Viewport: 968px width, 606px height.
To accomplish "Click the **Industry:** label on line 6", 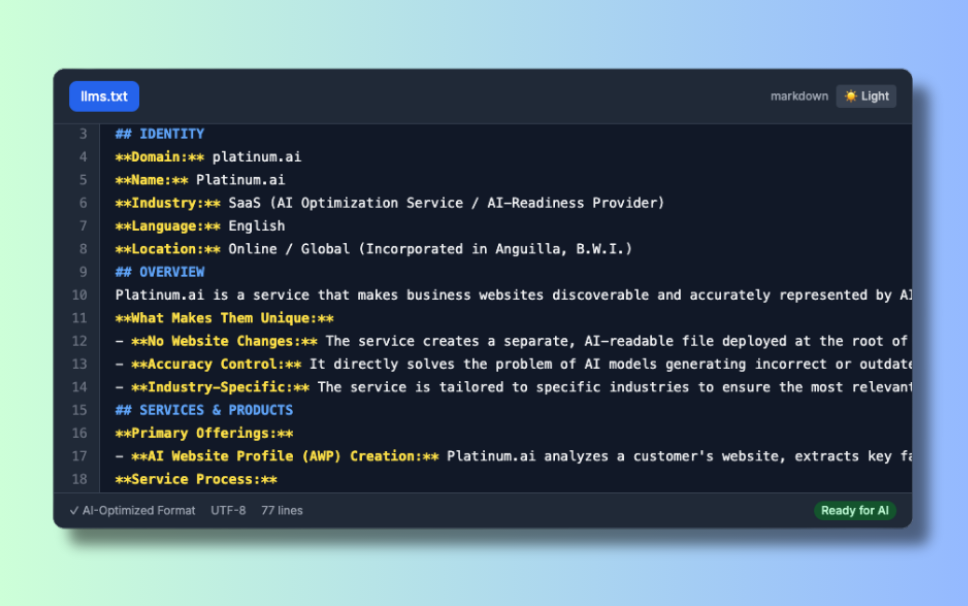I will [x=164, y=203].
